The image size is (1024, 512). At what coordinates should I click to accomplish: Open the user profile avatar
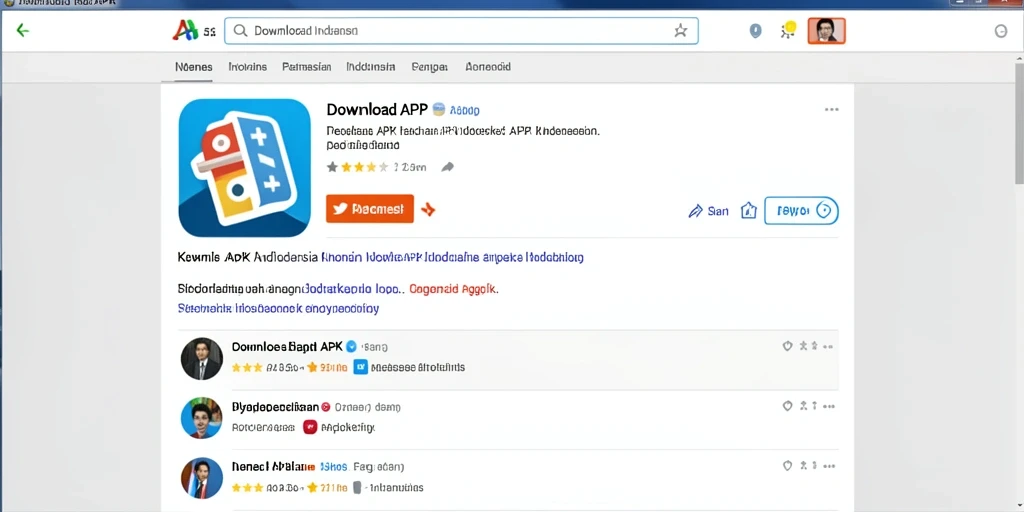tap(827, 31)
